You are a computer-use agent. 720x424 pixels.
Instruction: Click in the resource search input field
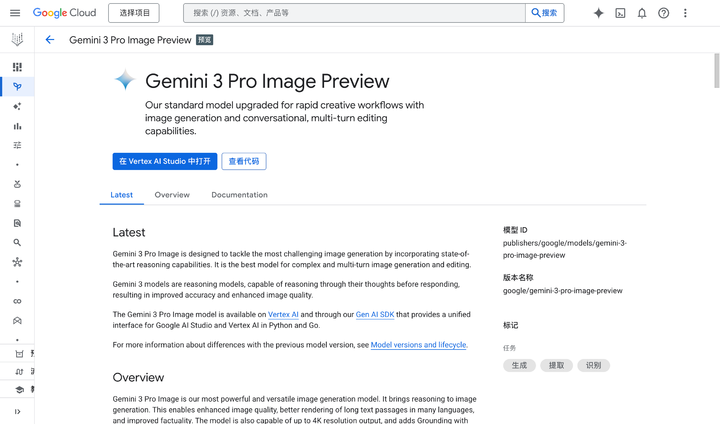[x=355, y=13]
